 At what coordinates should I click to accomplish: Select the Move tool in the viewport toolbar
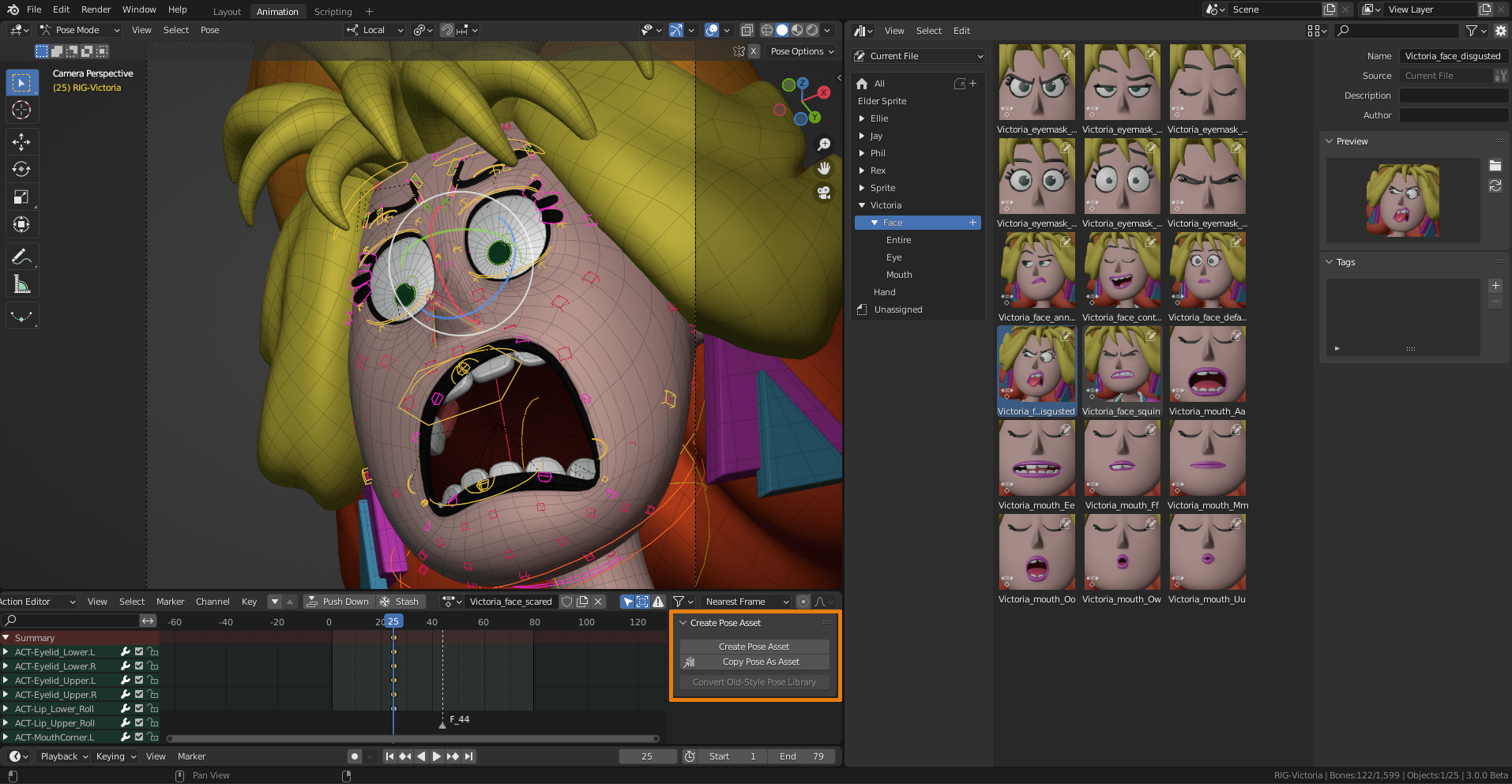pos(22,141)
